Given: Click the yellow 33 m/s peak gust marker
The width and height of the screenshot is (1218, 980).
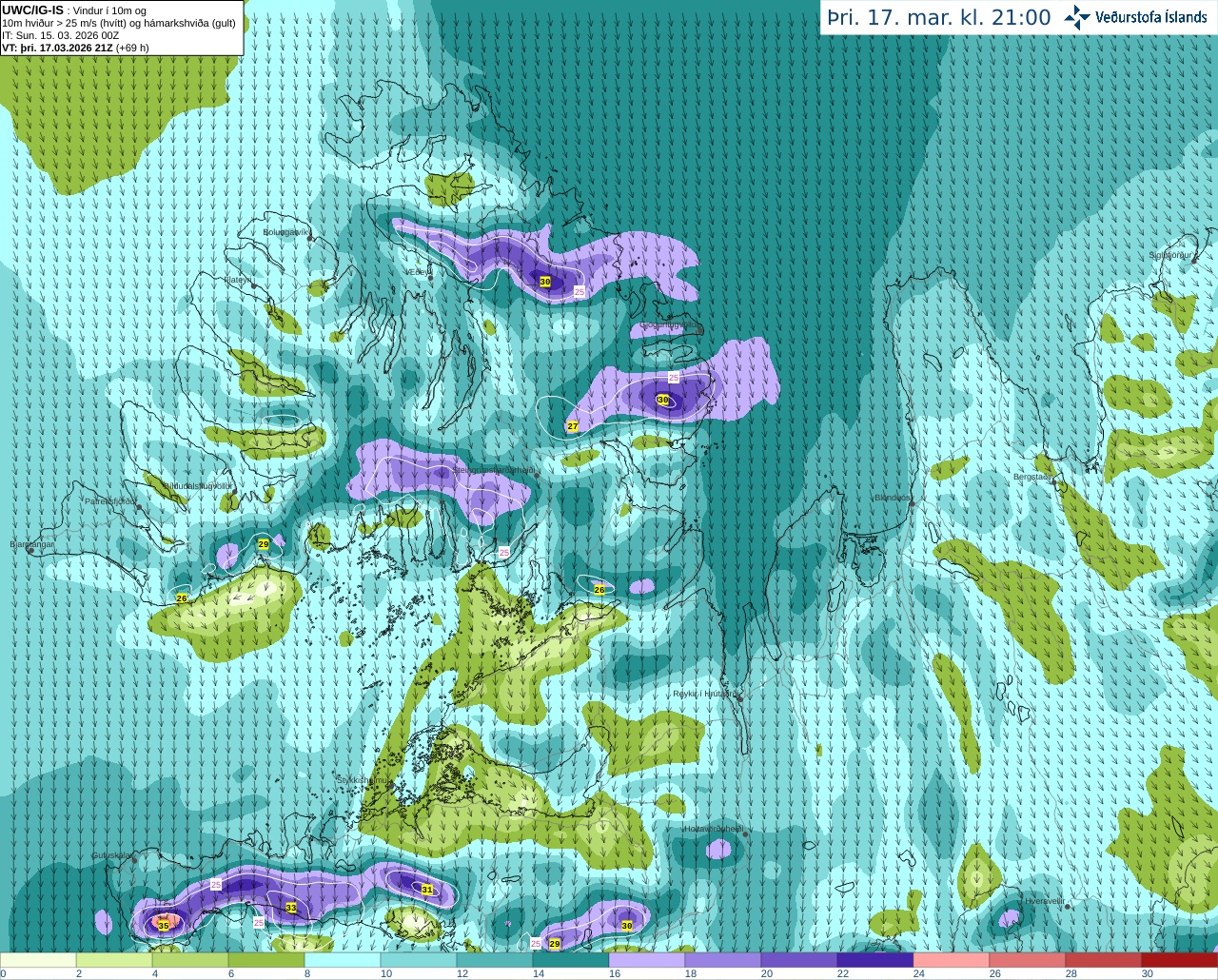Looking at the screenshot, I should pyautogui.click(x=291, y=909).
